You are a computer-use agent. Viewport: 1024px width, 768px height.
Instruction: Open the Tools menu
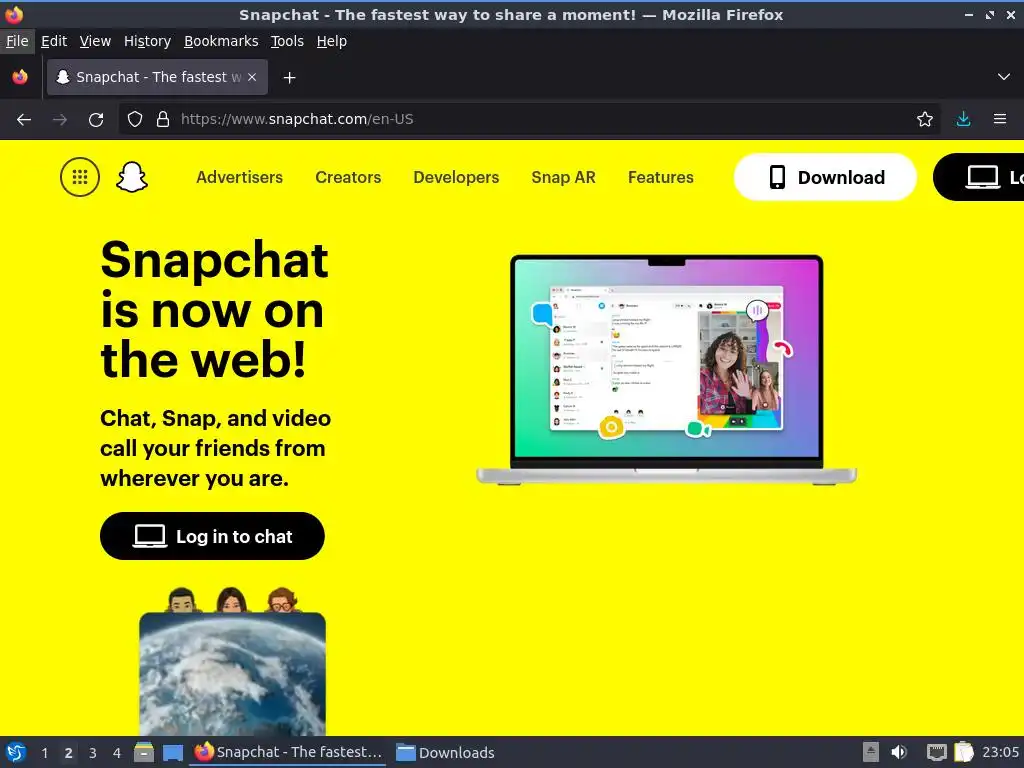click(x=287, y=41)
